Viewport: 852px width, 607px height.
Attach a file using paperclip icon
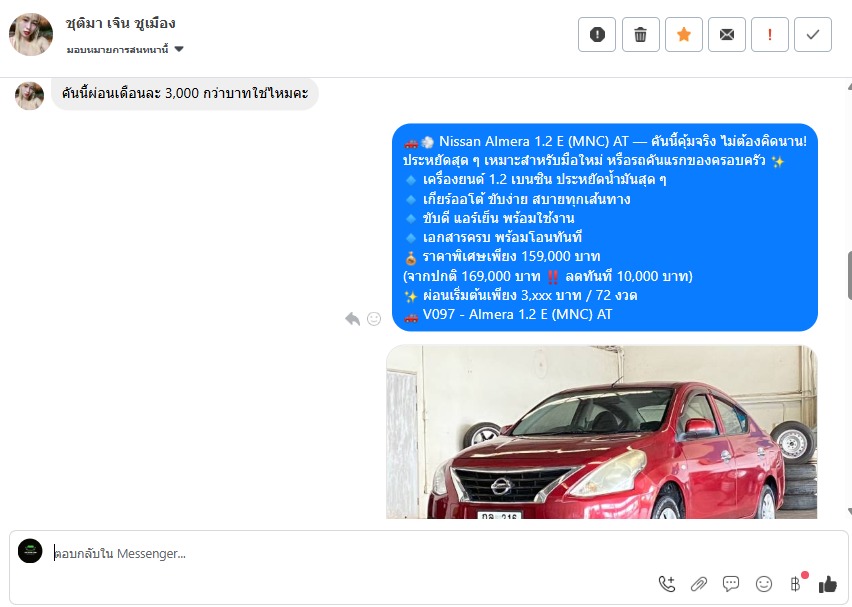coord(699,584)
